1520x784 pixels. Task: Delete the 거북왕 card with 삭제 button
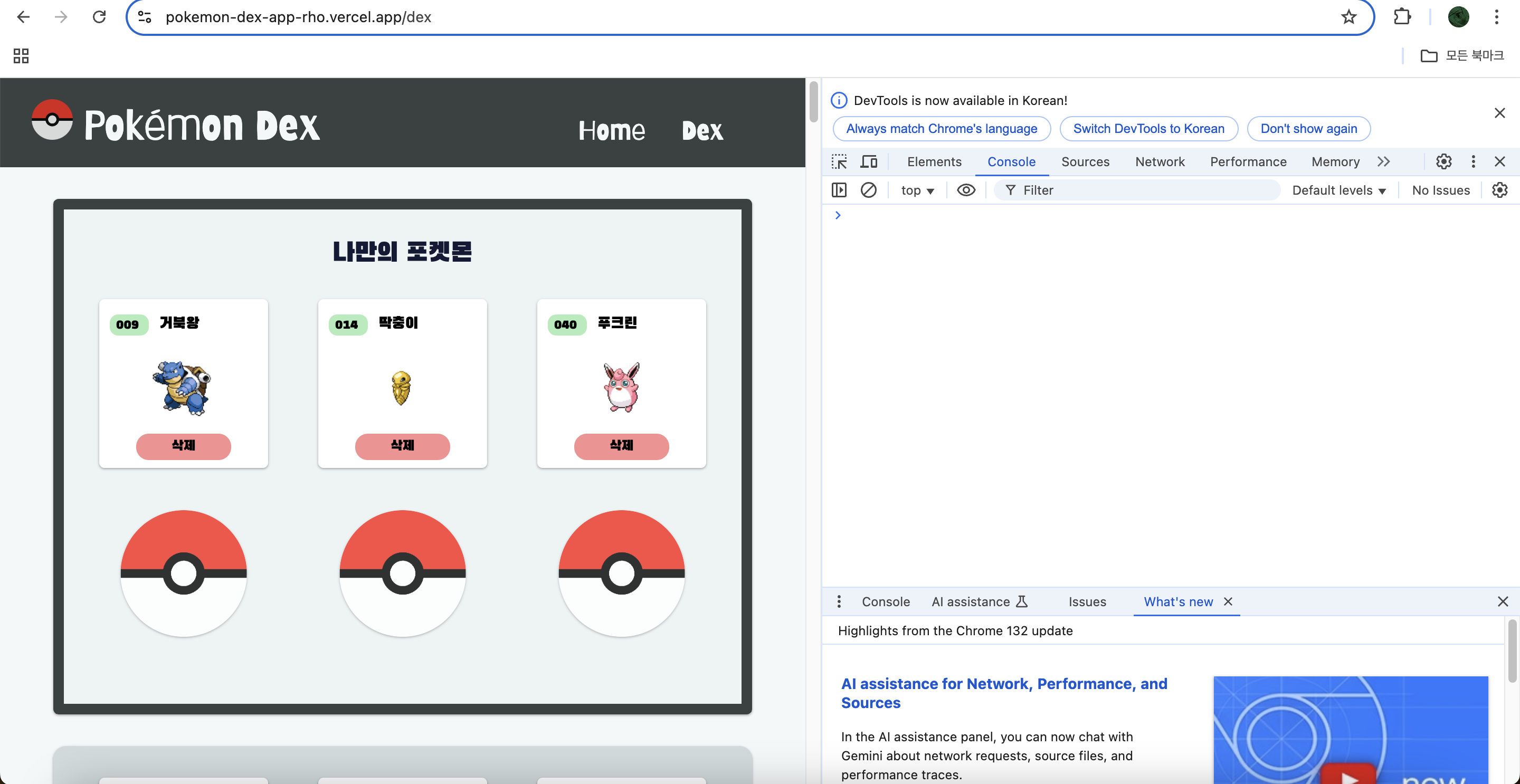click(x=184, y=446)
